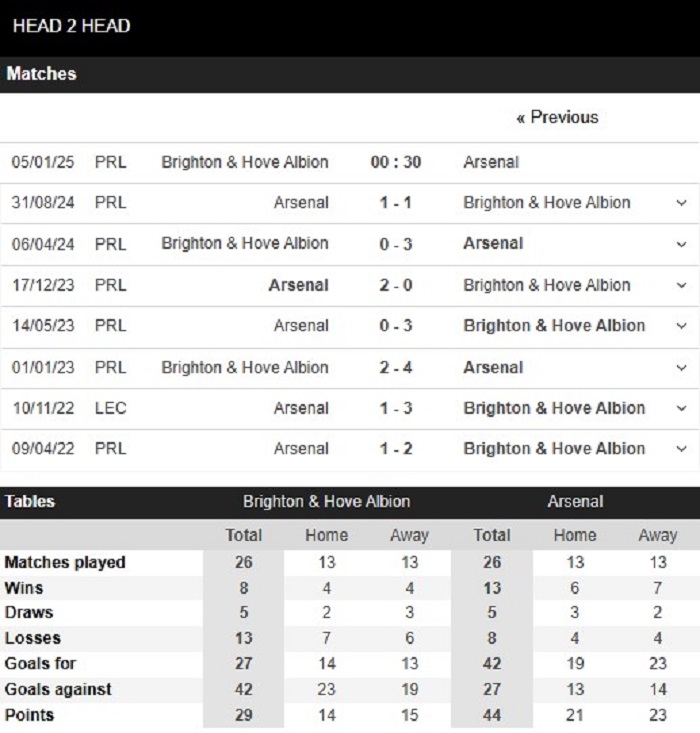Click Brighton & Hove Albion tables column header
Image resolution: width=700 pixels, height=733 pixels.
[x=326, y=502]
